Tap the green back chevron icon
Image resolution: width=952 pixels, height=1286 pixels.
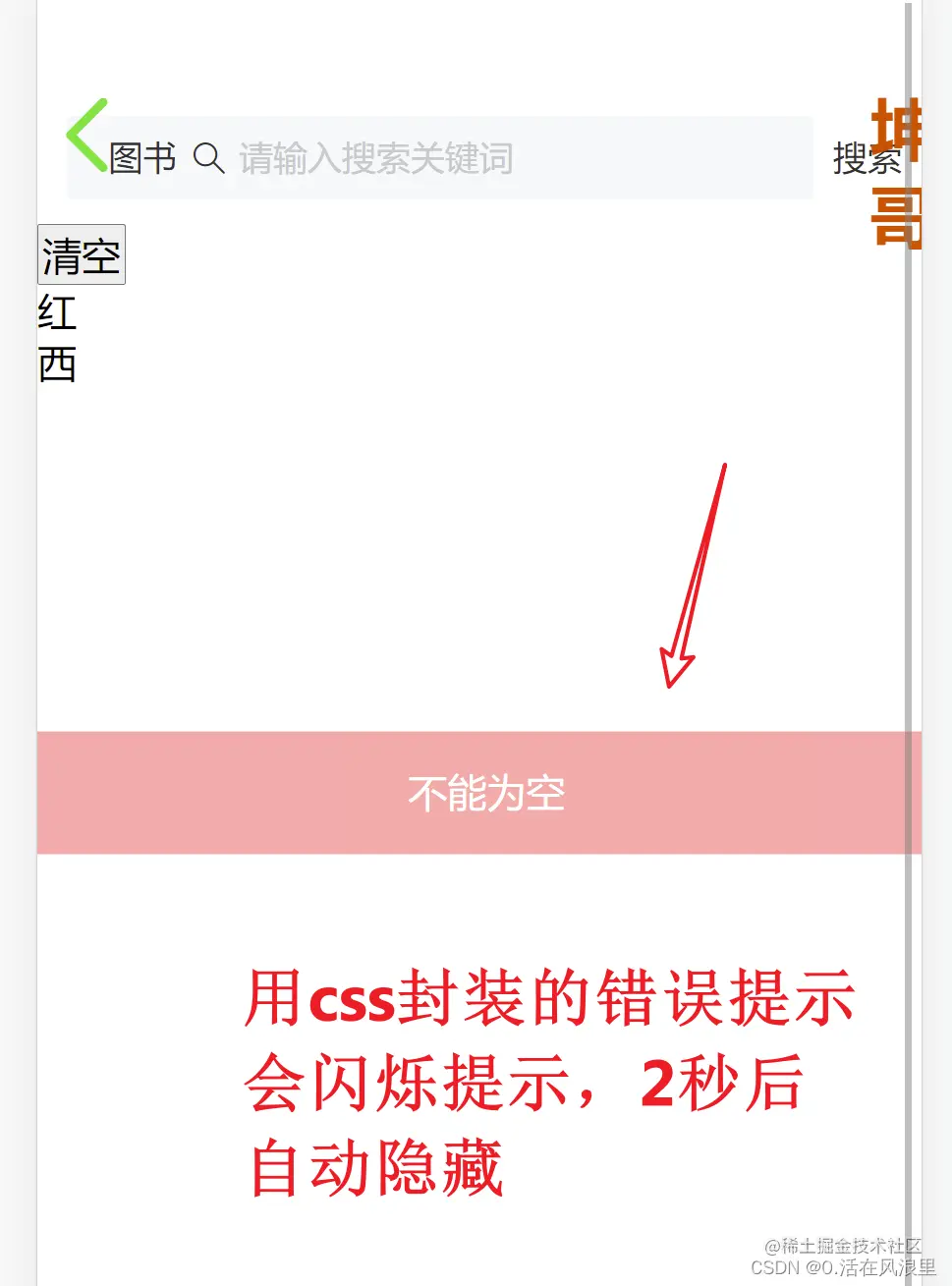(86, 135)
